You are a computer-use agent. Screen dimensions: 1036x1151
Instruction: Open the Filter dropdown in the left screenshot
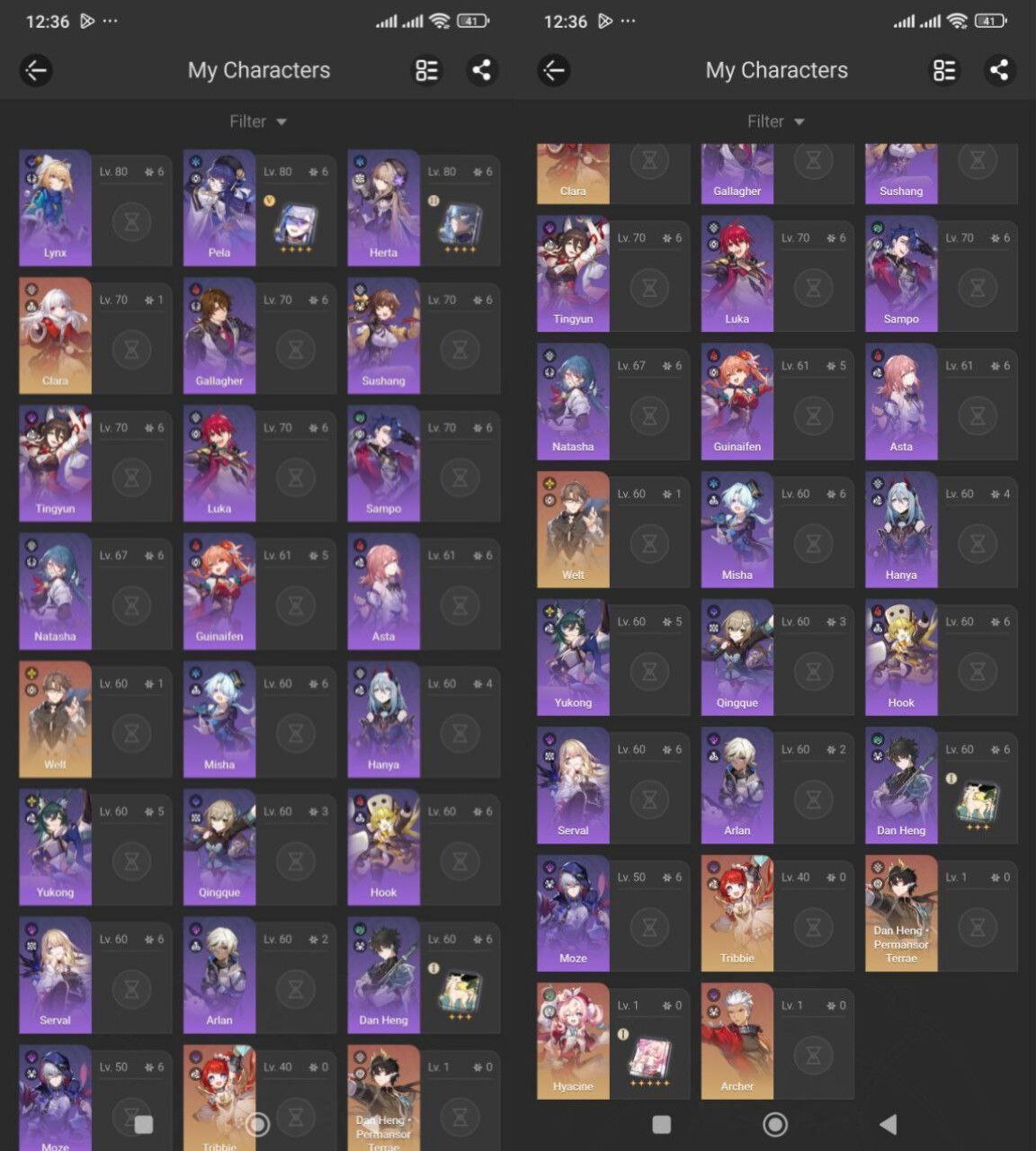click(x=258, y=121)
